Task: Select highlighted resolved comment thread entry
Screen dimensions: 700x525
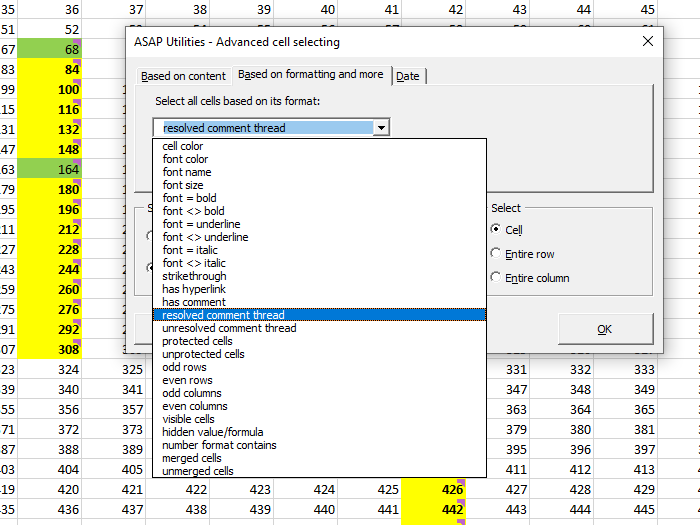Action: [x=319, y=315]
